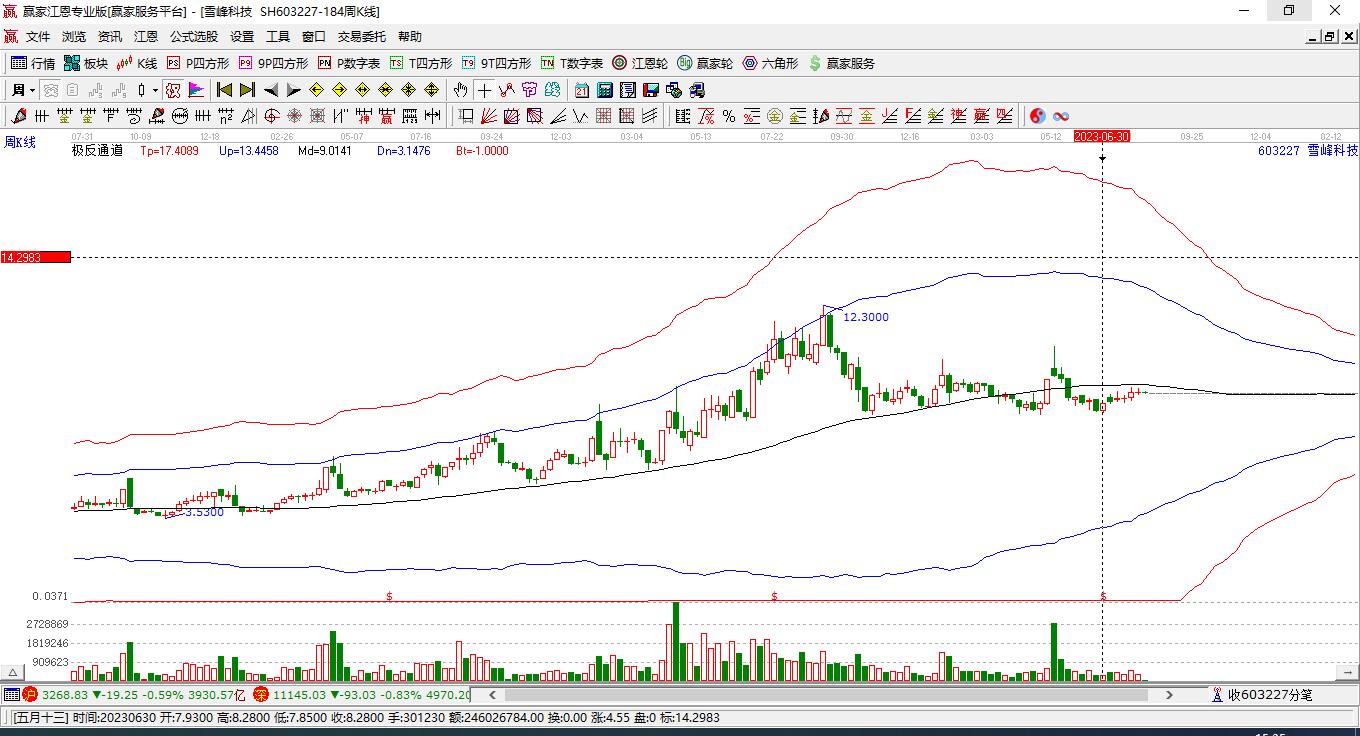This screenshot has width=1360, height=736.
Task: Click the black right arrow icon
Action: pyautogui.click(x=293, y=90)
